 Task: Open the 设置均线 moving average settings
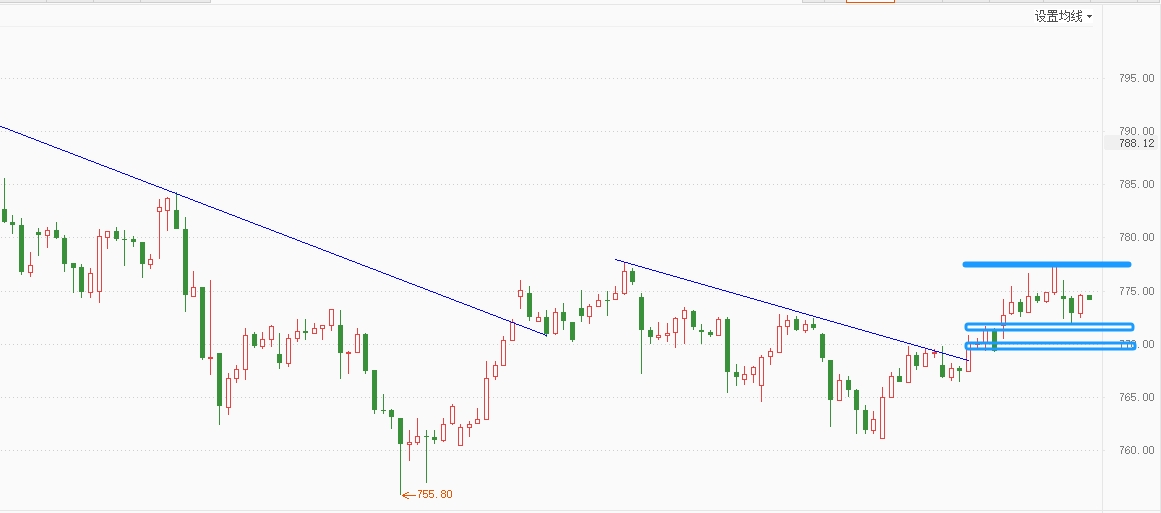pyautogui.click(x=1059, y=16)
